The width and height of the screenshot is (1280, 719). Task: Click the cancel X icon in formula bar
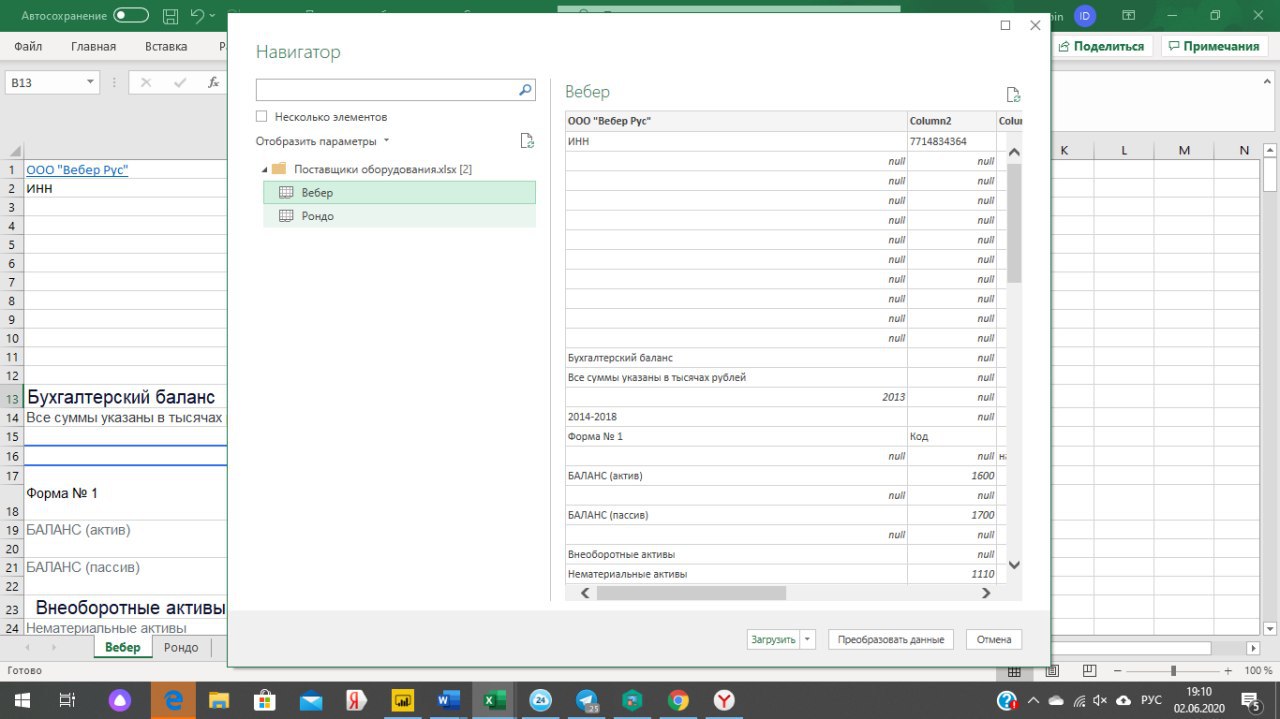coord(146,83)
